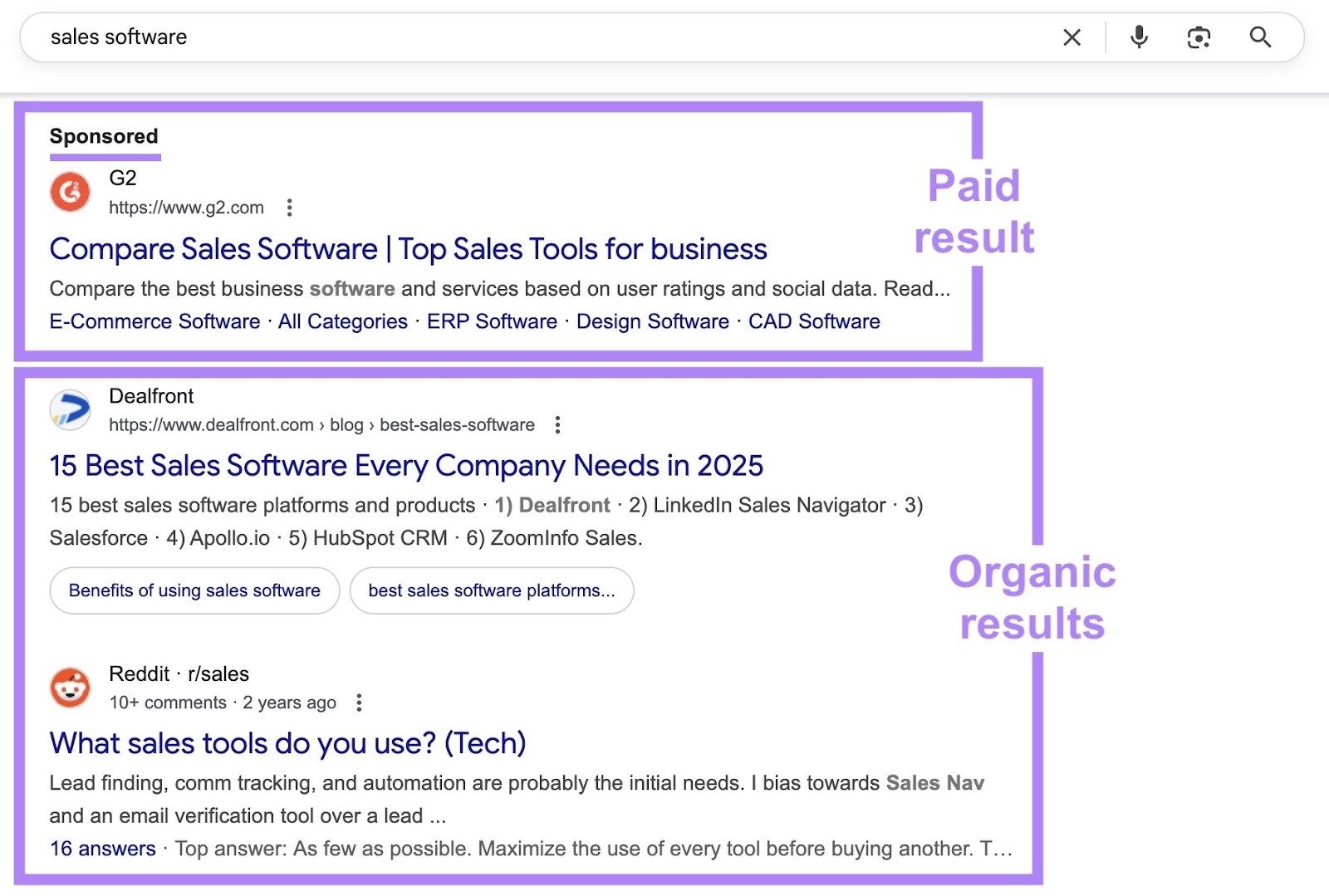The image size is (1329, 896).
Task: Open three-dot menu on the Reddit result
Action: [359, 702]
